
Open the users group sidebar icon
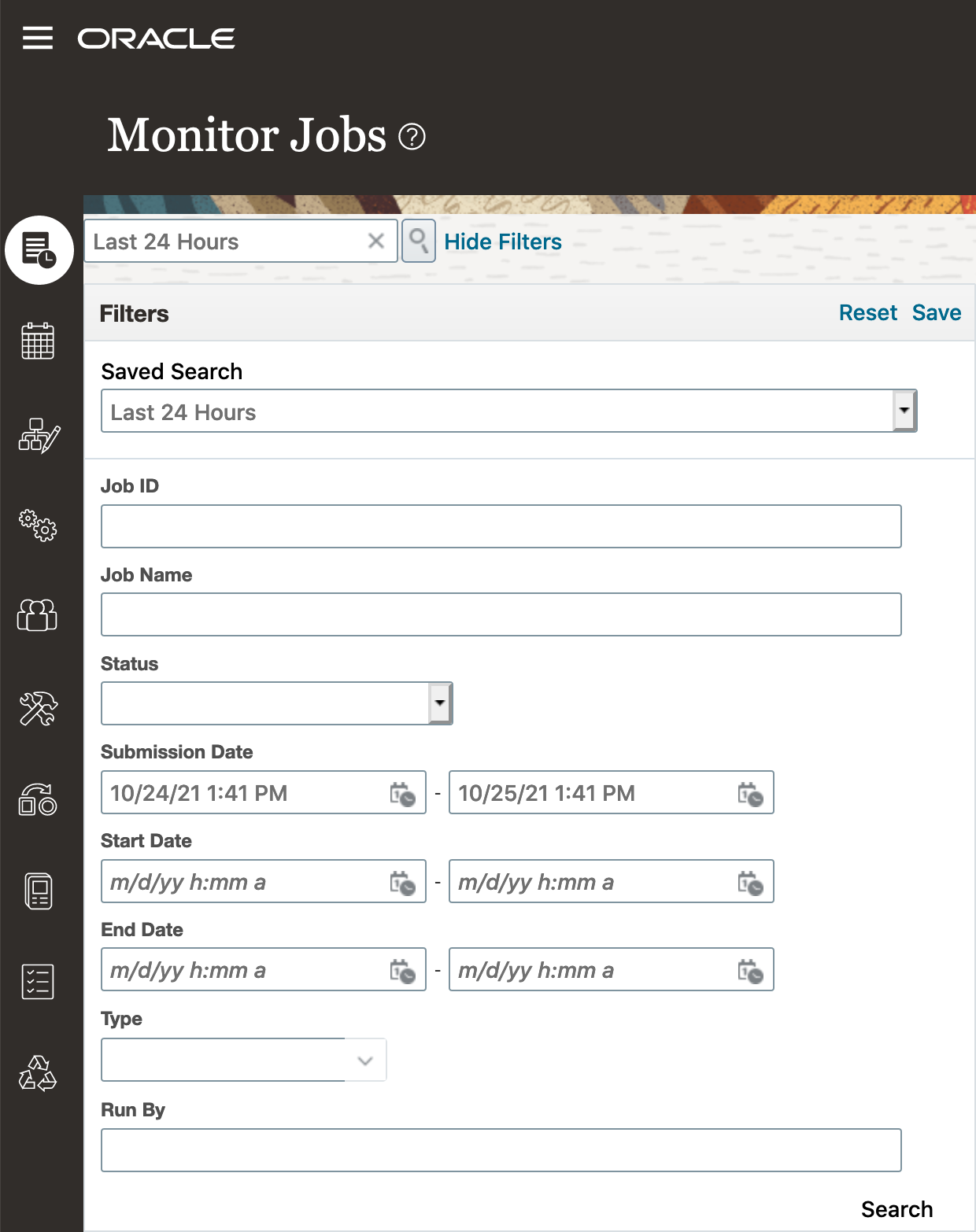[38, 615]
